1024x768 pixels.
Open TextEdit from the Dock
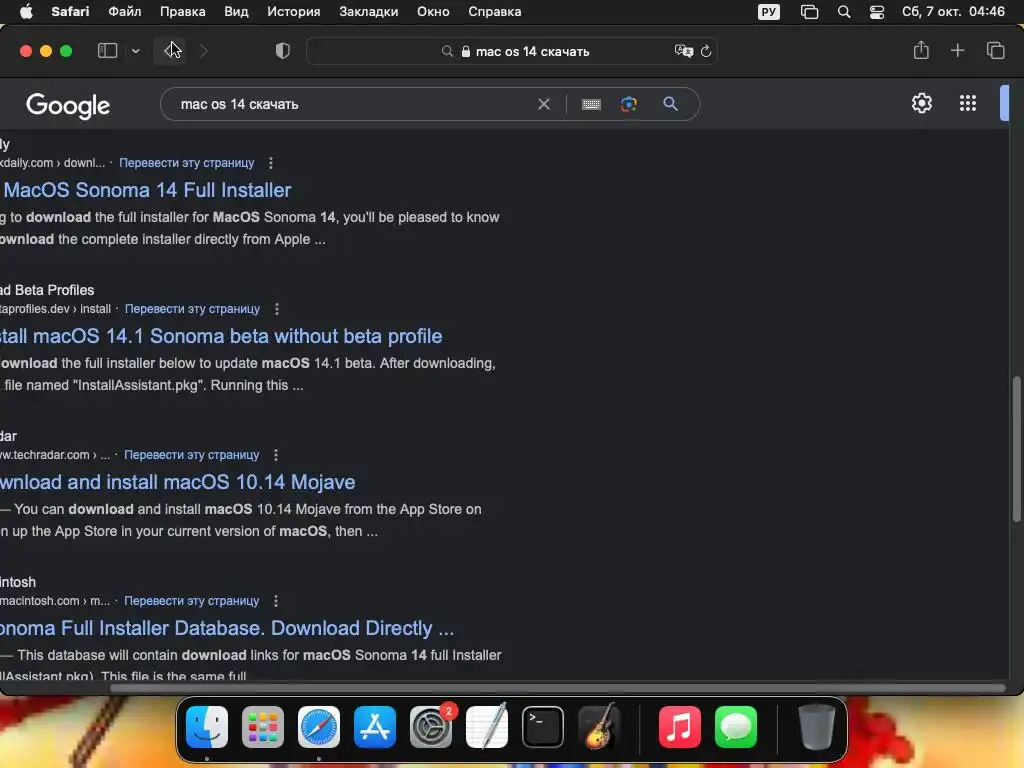[x=487, y=727]
